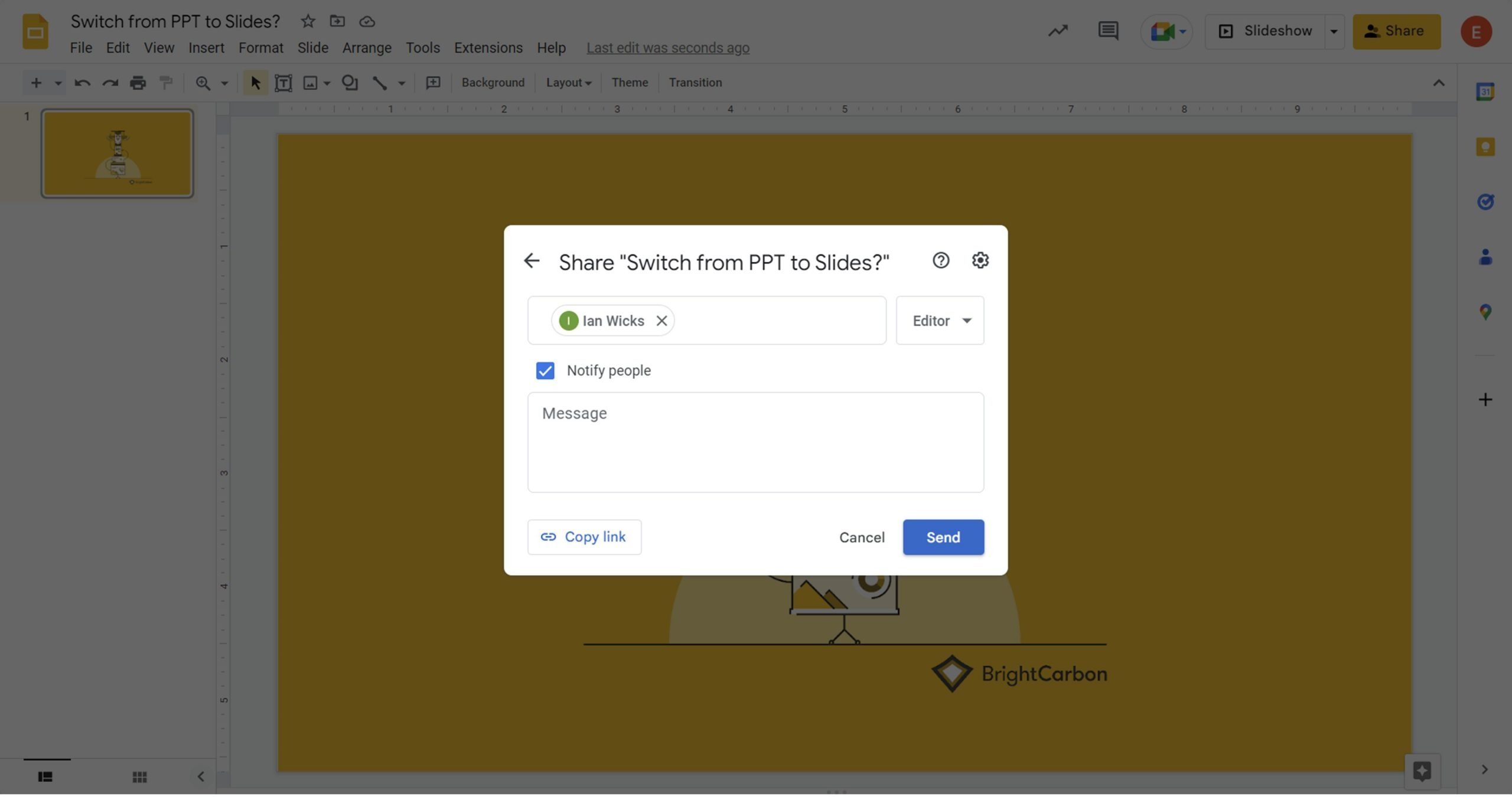Click the help question mark icon
This screenshot has height=797, width=1512.
(x=941, y=261)
